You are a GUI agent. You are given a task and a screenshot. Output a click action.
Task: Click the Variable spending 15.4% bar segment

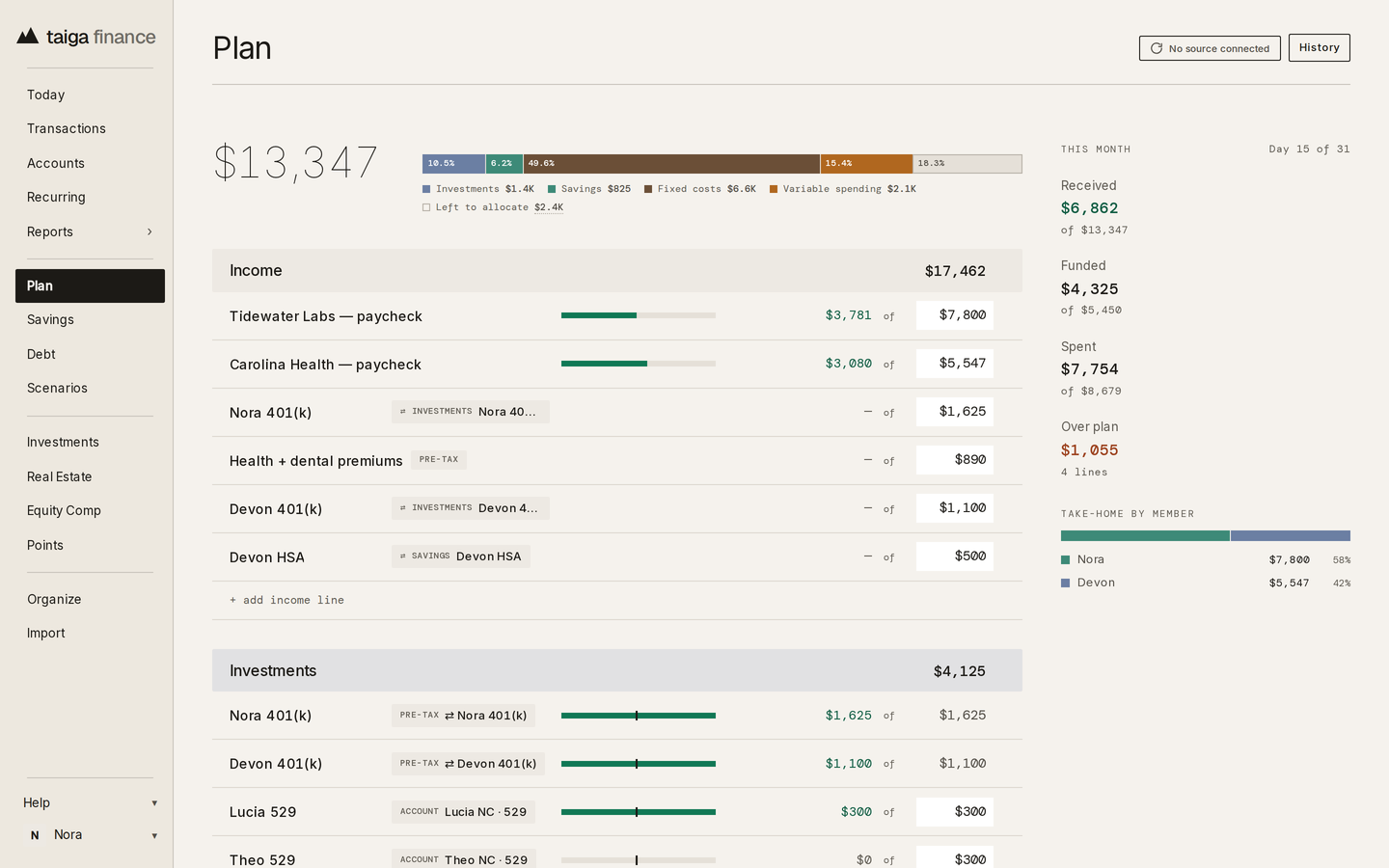click(x=866, y=164)
